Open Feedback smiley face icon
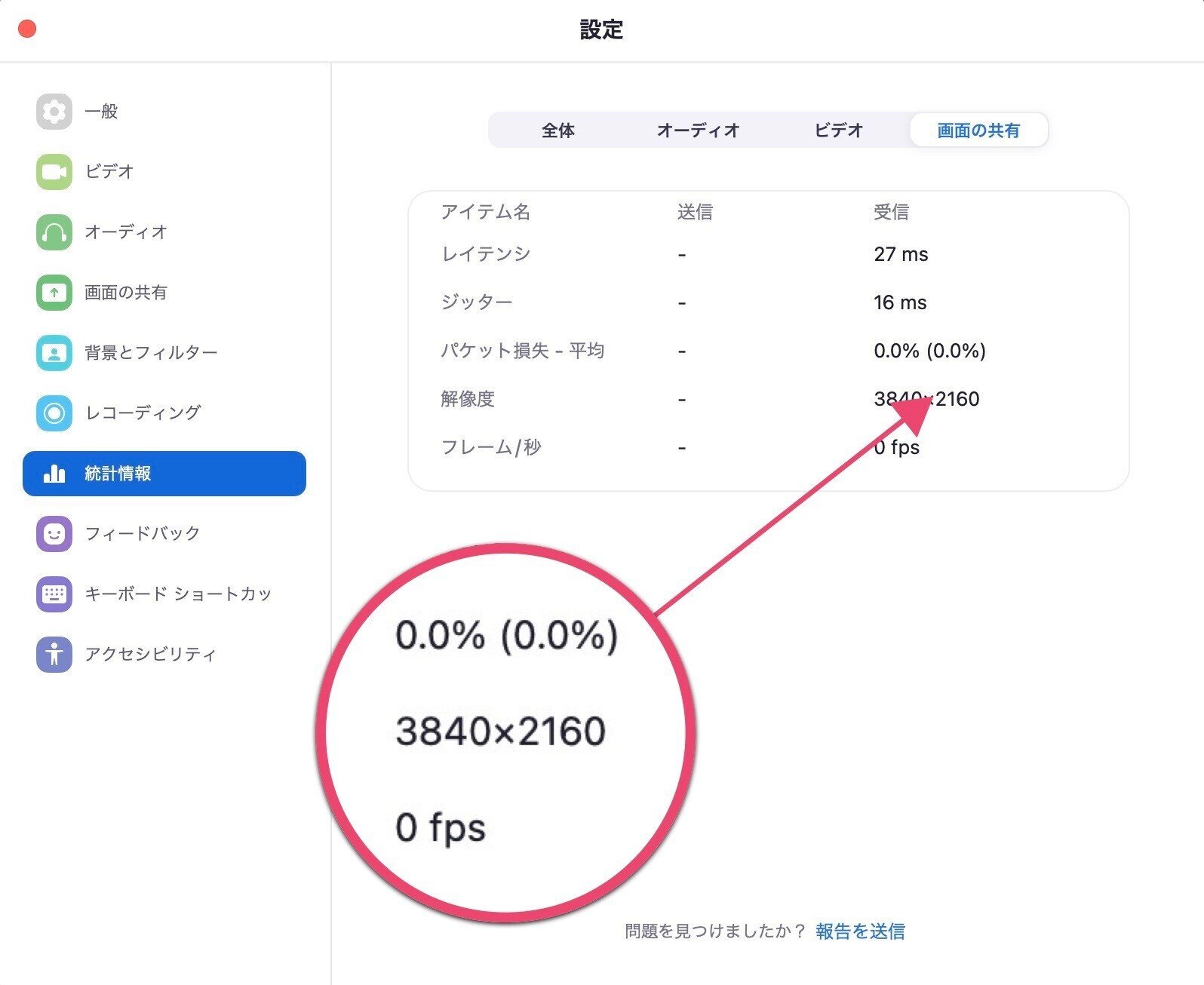The height and width of the screenshot is (985, 1204). tap(54, 534)
